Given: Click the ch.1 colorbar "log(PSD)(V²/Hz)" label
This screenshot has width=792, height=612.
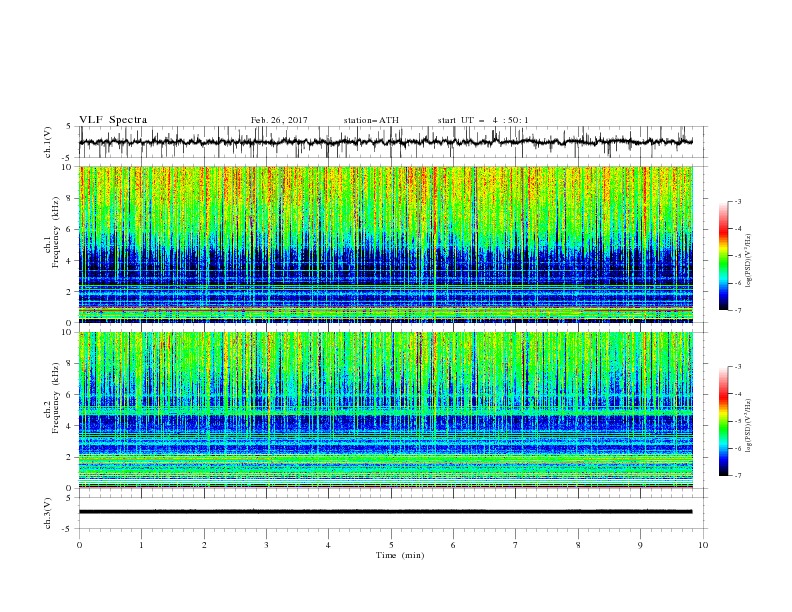Looking at the screenshot, I should 748,261.
